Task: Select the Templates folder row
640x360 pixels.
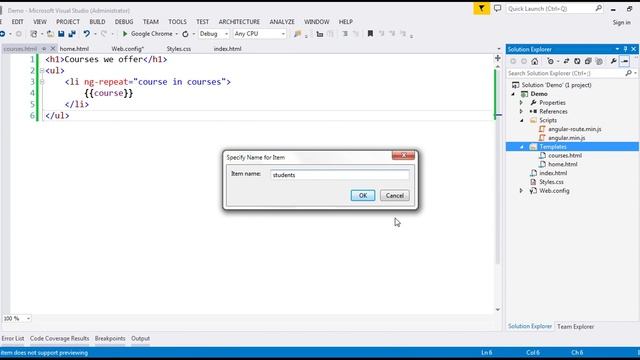Action: [572, 147]
